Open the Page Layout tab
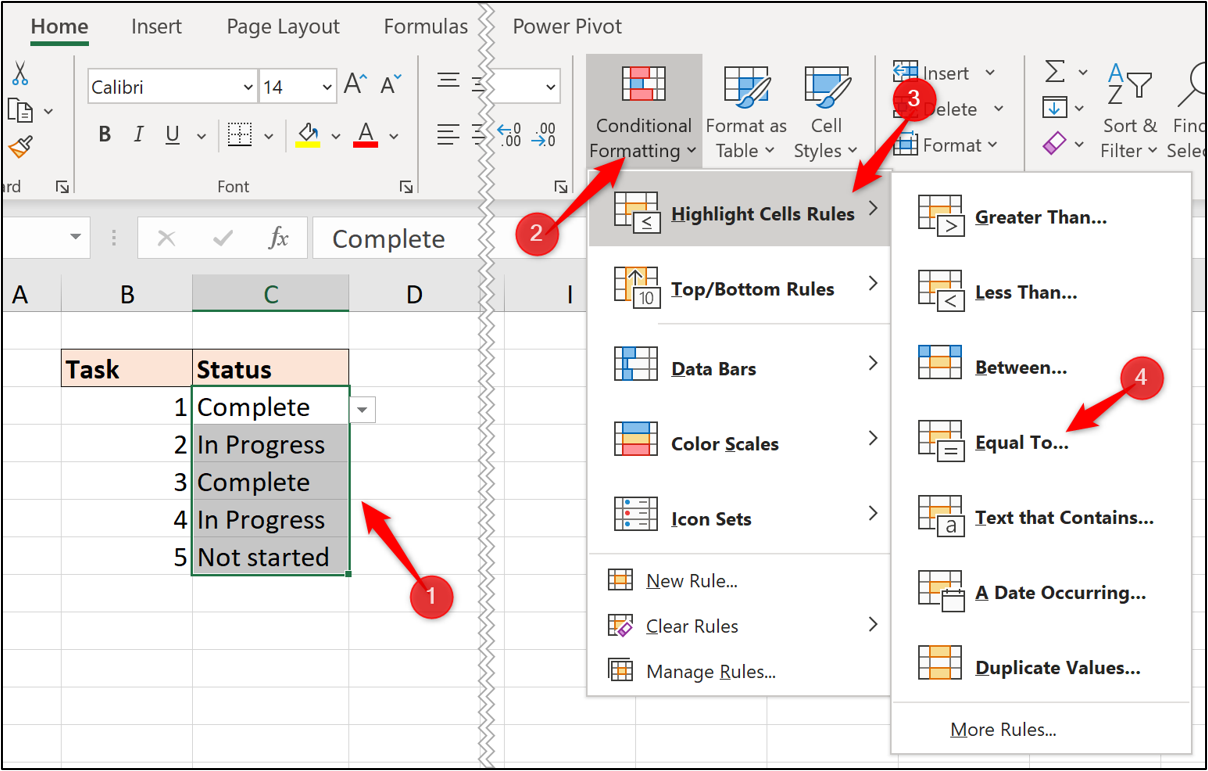 pyautogui.click(x=283, y=27)
